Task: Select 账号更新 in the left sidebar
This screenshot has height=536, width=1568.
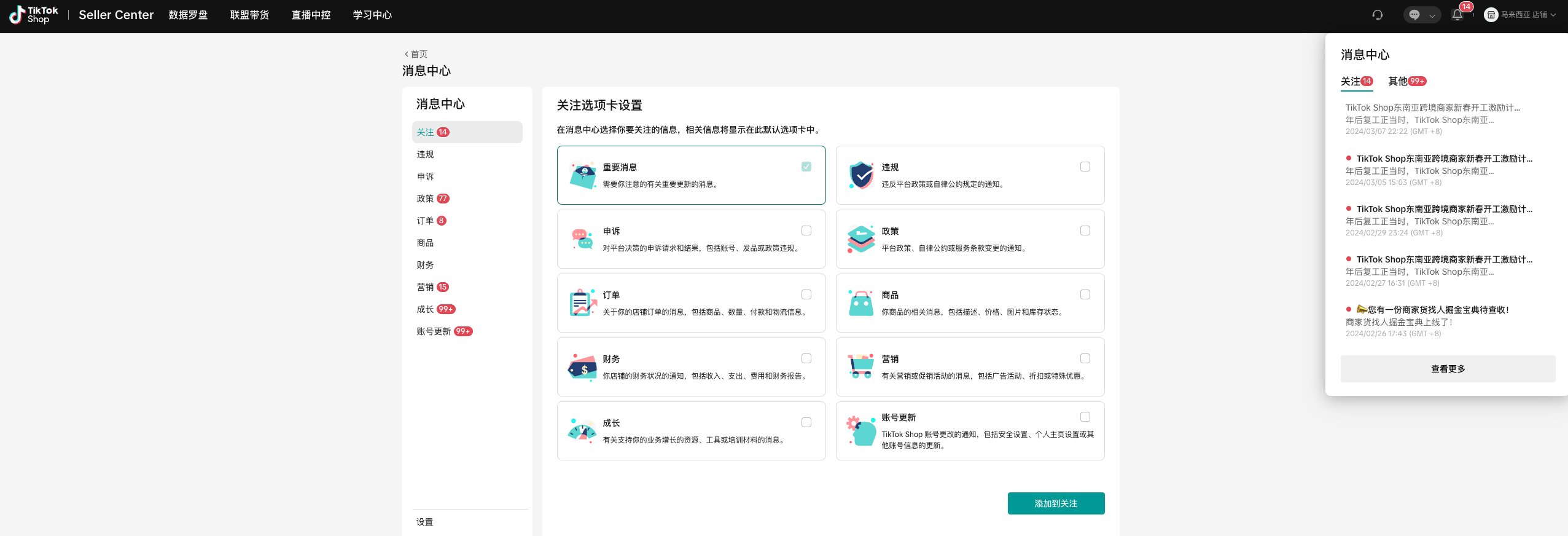Action: click(434, 331)
